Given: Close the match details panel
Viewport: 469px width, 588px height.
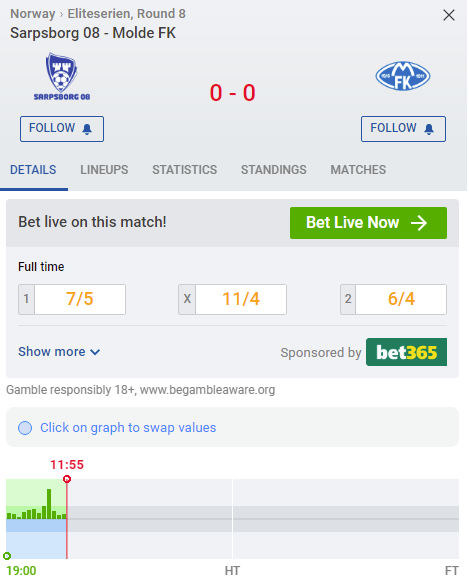Looking at the screenshot, I should pos(449,15).
